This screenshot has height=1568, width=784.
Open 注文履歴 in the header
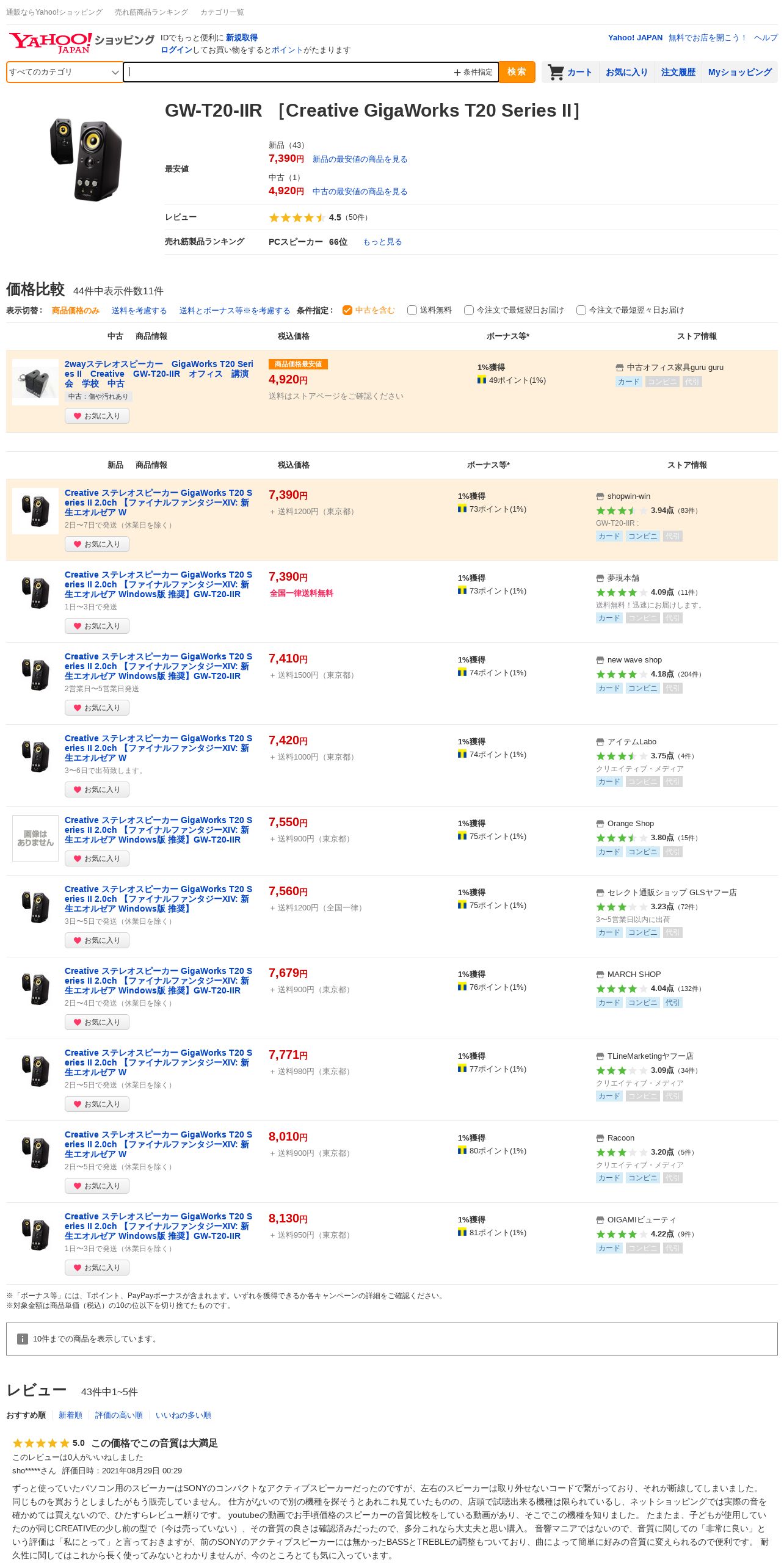click(678, 72)
